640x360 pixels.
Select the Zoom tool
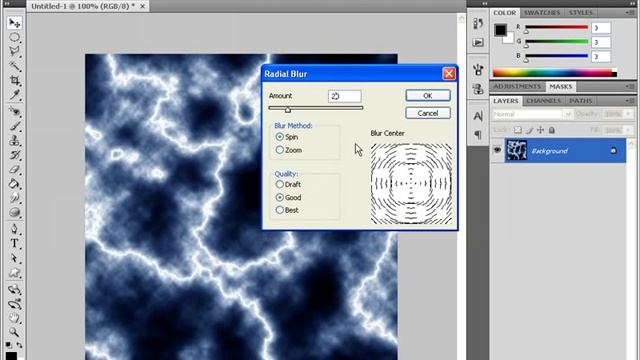(x=14, y=332)
